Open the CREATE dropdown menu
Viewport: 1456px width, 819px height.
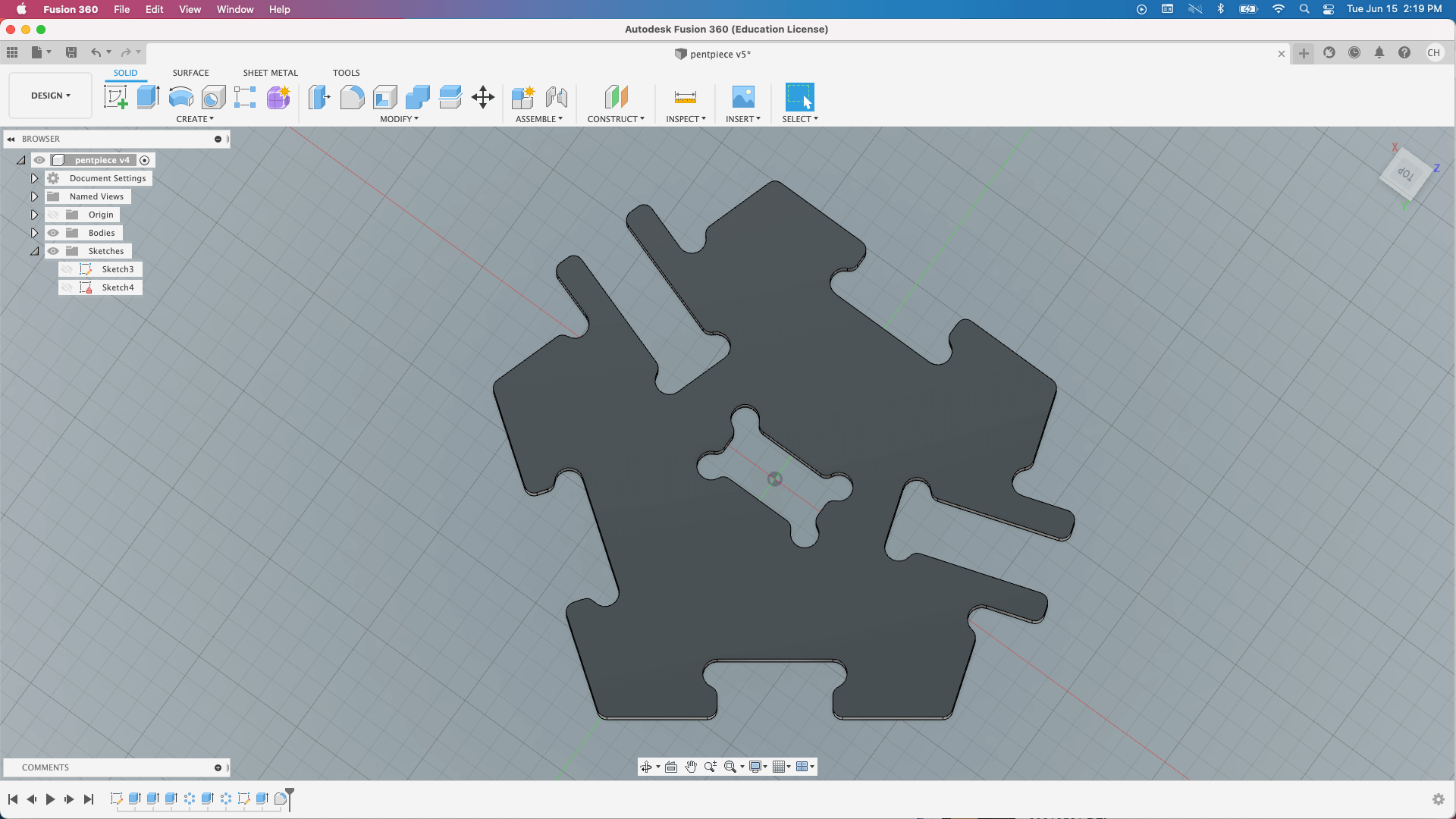[195, 119]
